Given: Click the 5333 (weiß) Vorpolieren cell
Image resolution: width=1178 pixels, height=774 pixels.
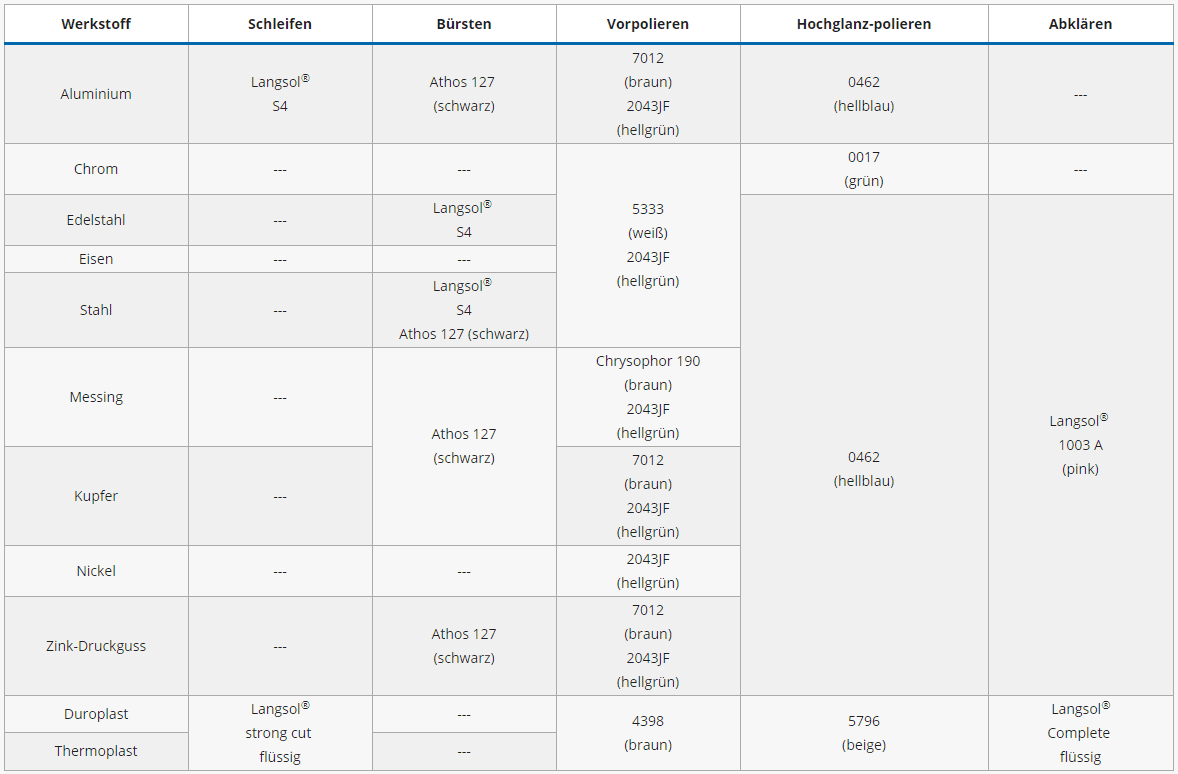Looking at the screenshot, I should click(x=648, y=221).
